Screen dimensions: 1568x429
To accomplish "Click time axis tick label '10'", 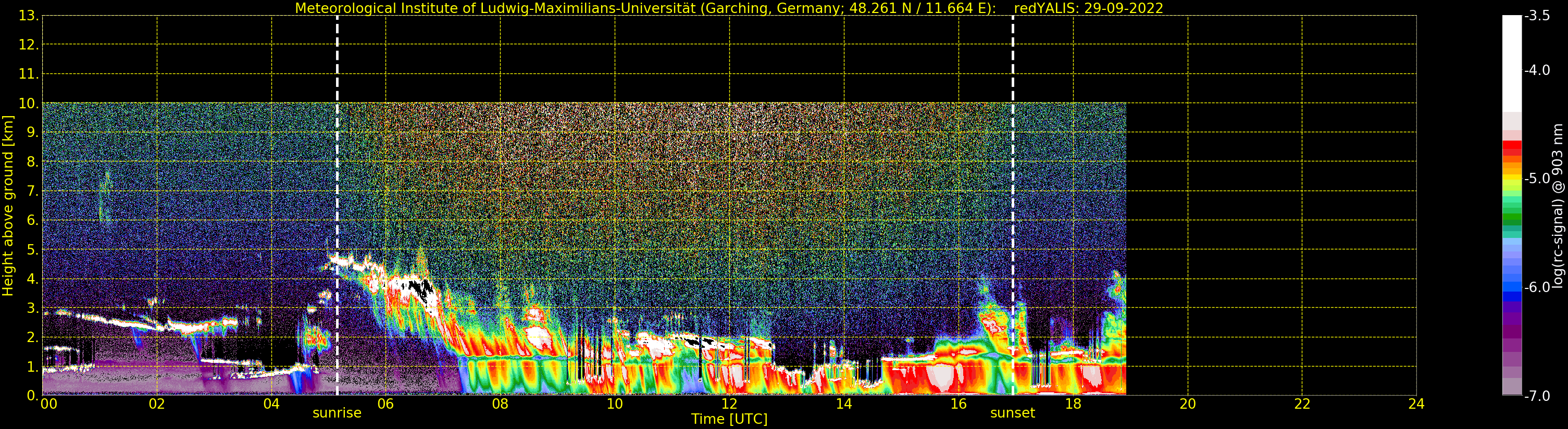I will tap(615, 404).
